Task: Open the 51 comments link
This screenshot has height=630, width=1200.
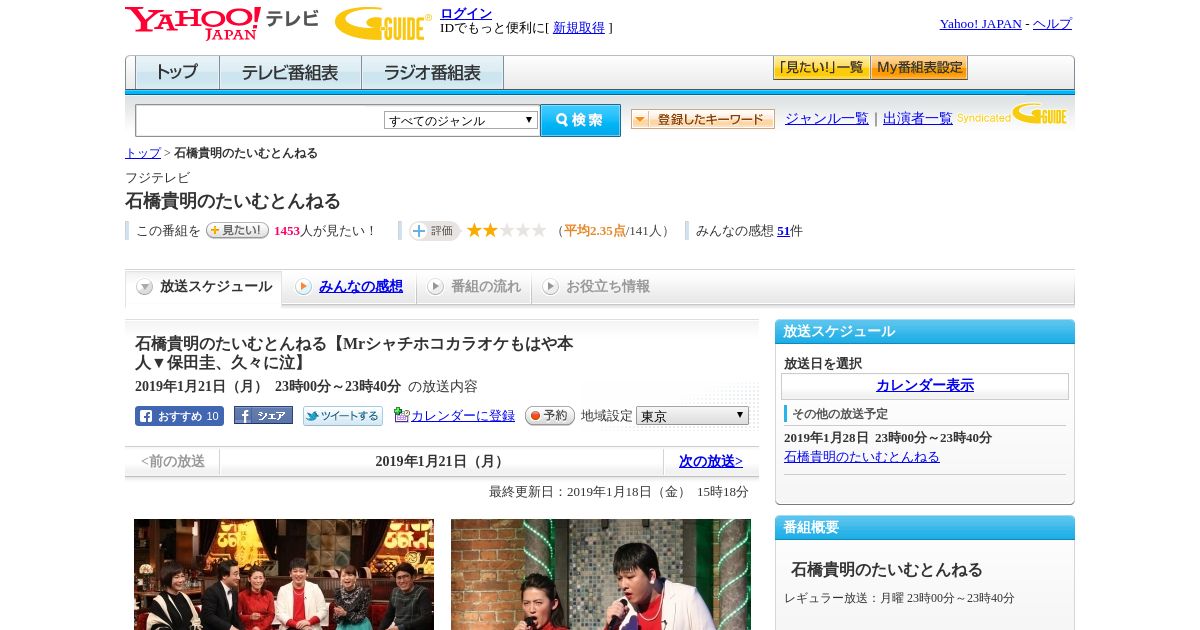Action: tap(783, 231)
